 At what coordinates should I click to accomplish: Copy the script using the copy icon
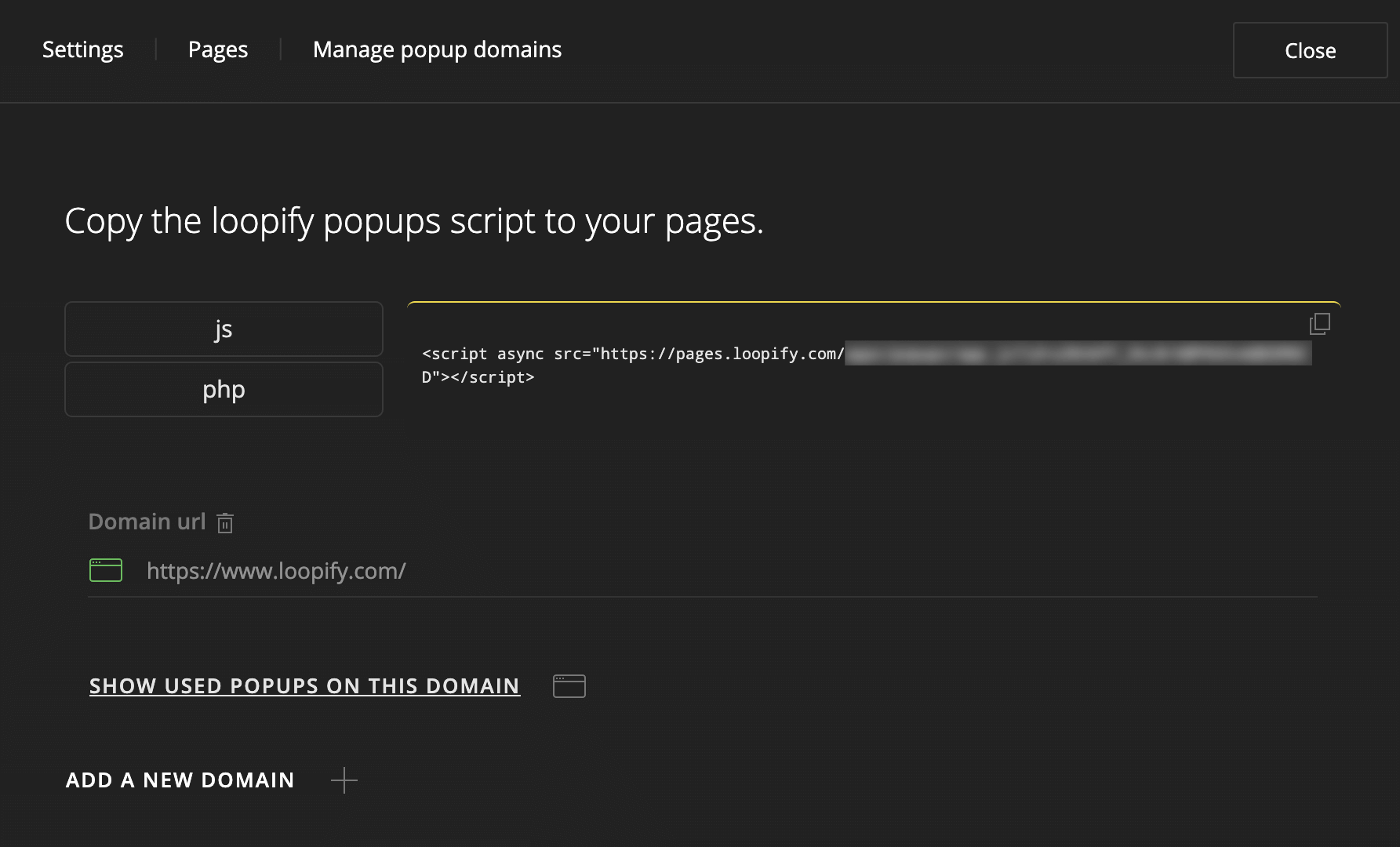coord(1319,324)
